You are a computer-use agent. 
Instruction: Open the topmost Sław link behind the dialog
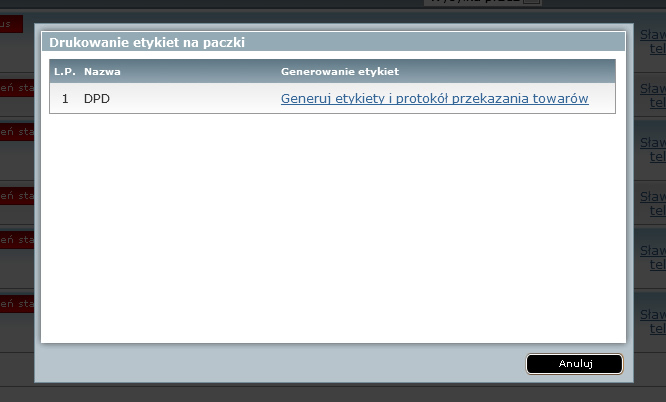tap(653, 34)
